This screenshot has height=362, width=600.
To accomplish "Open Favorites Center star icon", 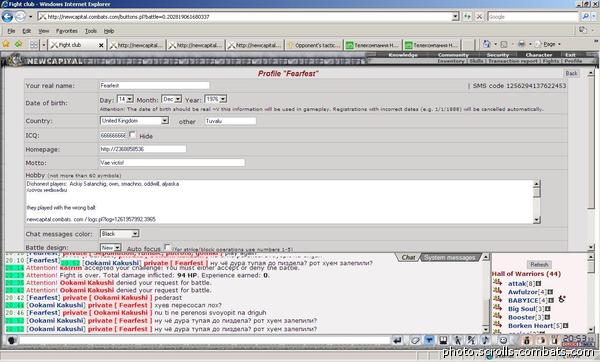I will click(x=6, y=44).
